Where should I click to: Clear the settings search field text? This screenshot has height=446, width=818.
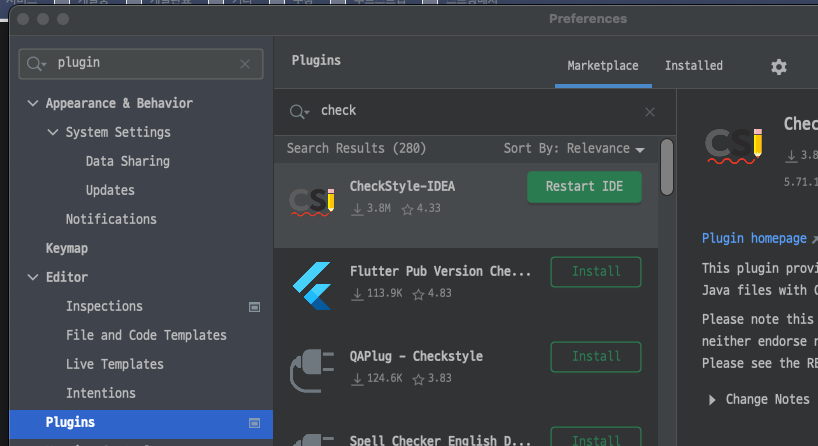pos(245,64)
